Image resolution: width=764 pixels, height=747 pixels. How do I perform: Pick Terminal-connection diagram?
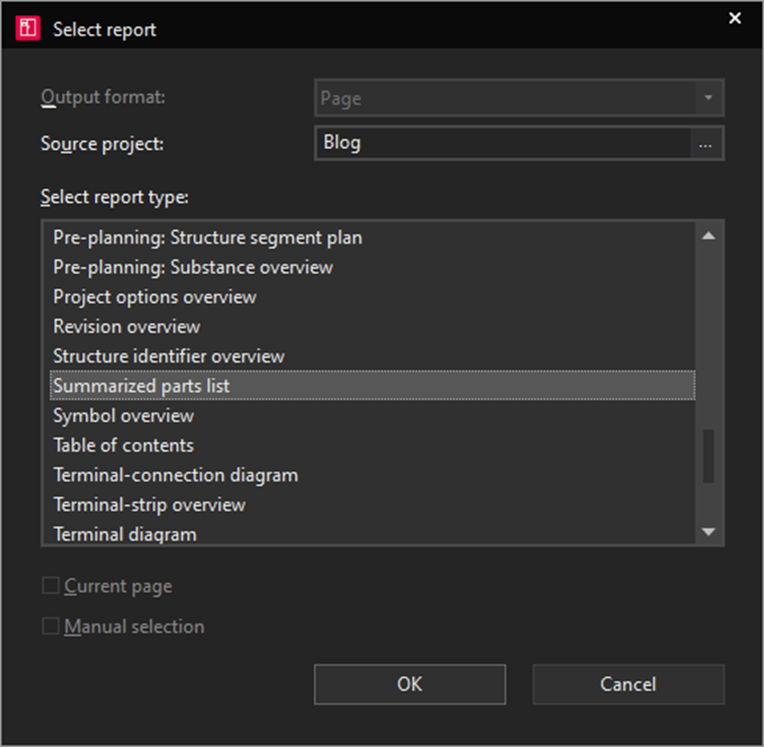(372, 475)
